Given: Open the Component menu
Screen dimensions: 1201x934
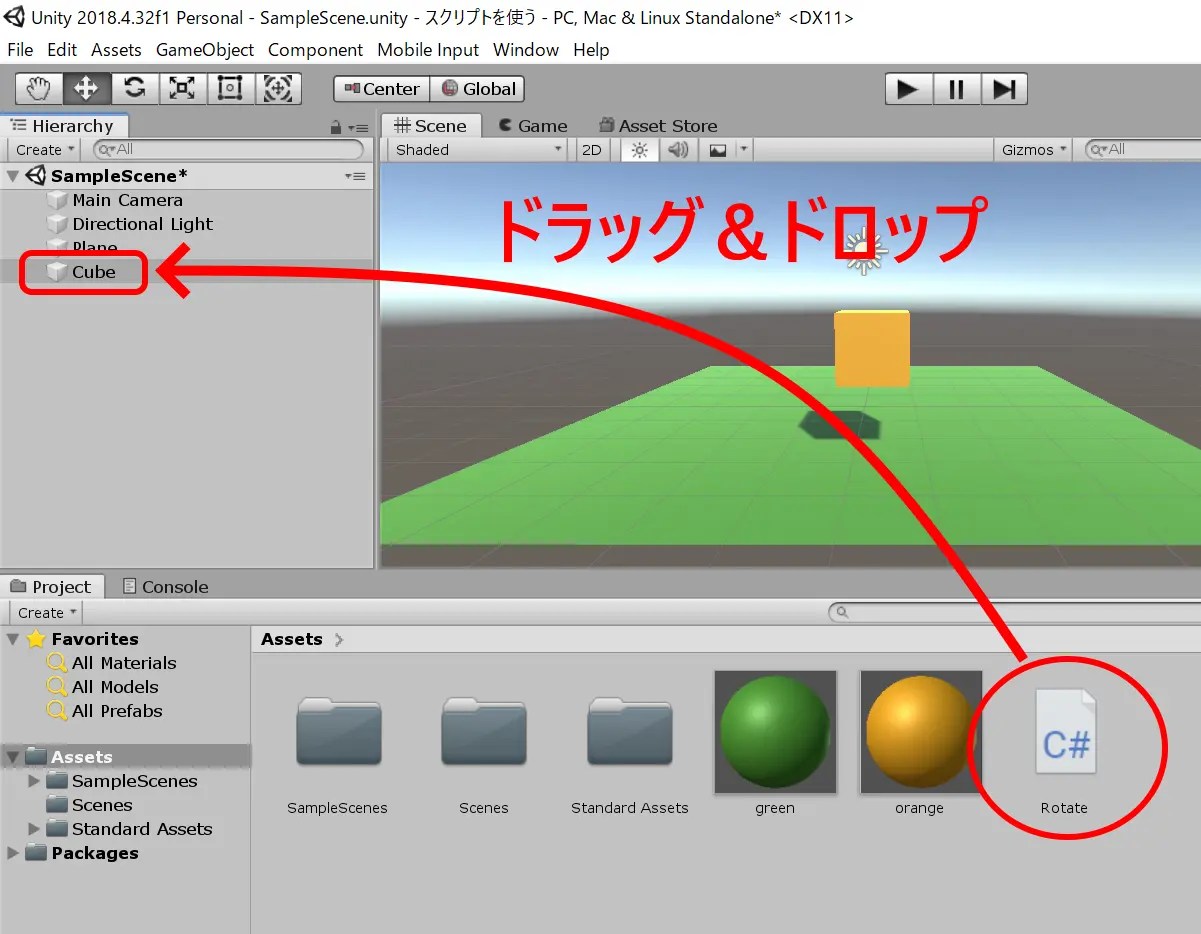Looking at the screenshot, I should coord(315,50).
